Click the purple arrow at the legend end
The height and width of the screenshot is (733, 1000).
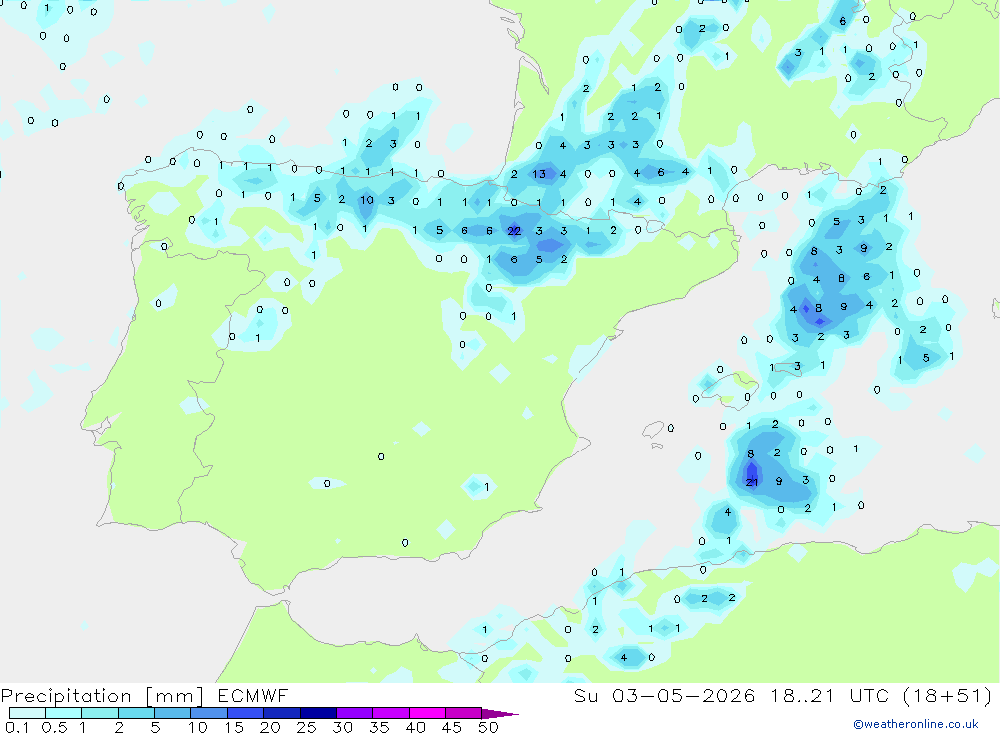coord(500,714)
